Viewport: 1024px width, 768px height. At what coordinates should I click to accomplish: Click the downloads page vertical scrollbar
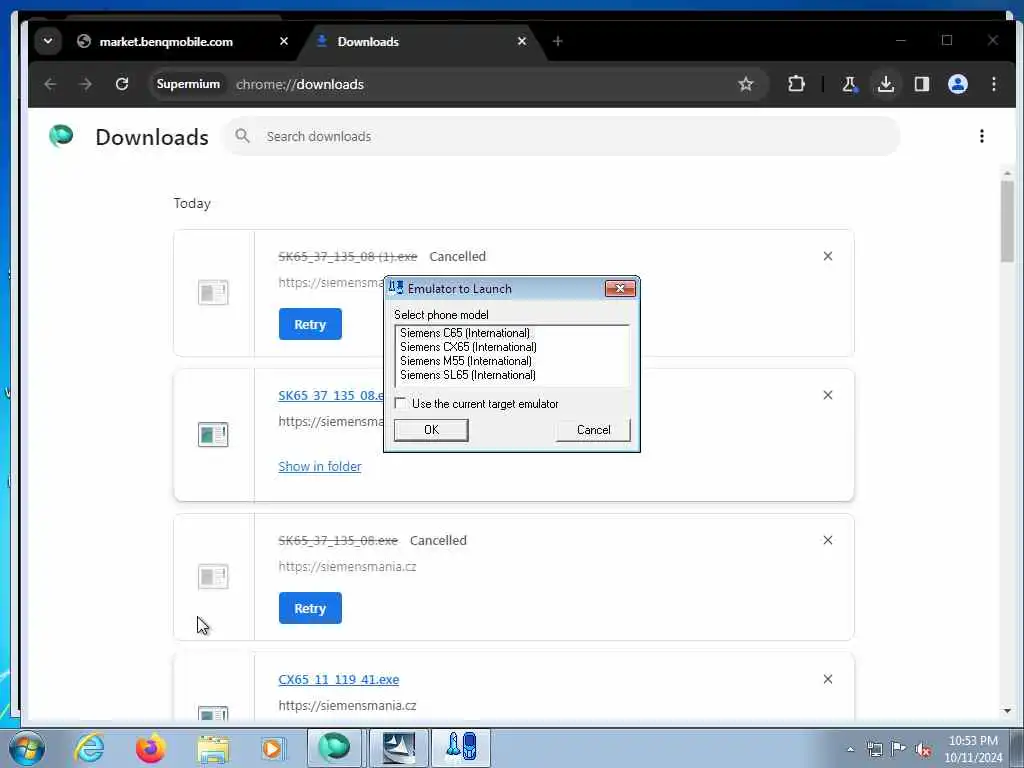point(1007,222)
